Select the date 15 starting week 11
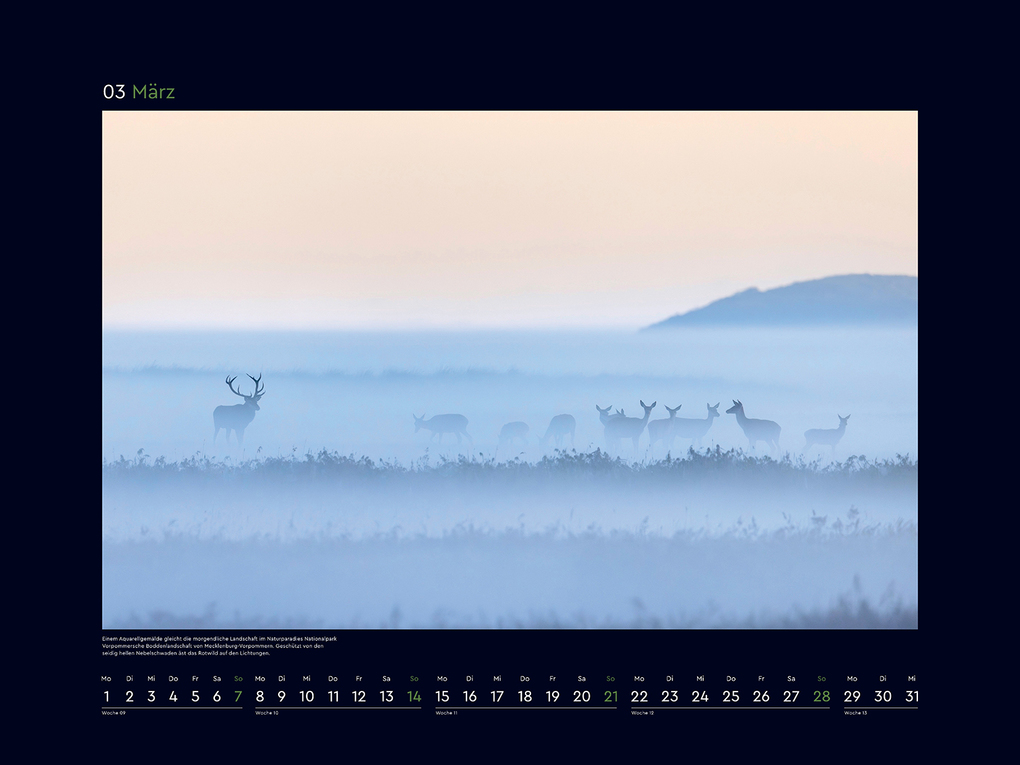 [441, 696]
